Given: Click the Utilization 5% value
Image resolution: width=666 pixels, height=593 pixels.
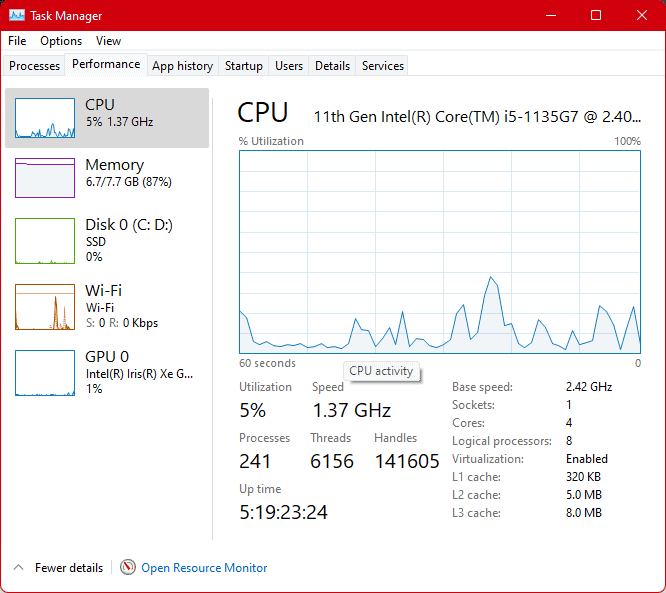Looking at the screenshot, I should 253,410.
